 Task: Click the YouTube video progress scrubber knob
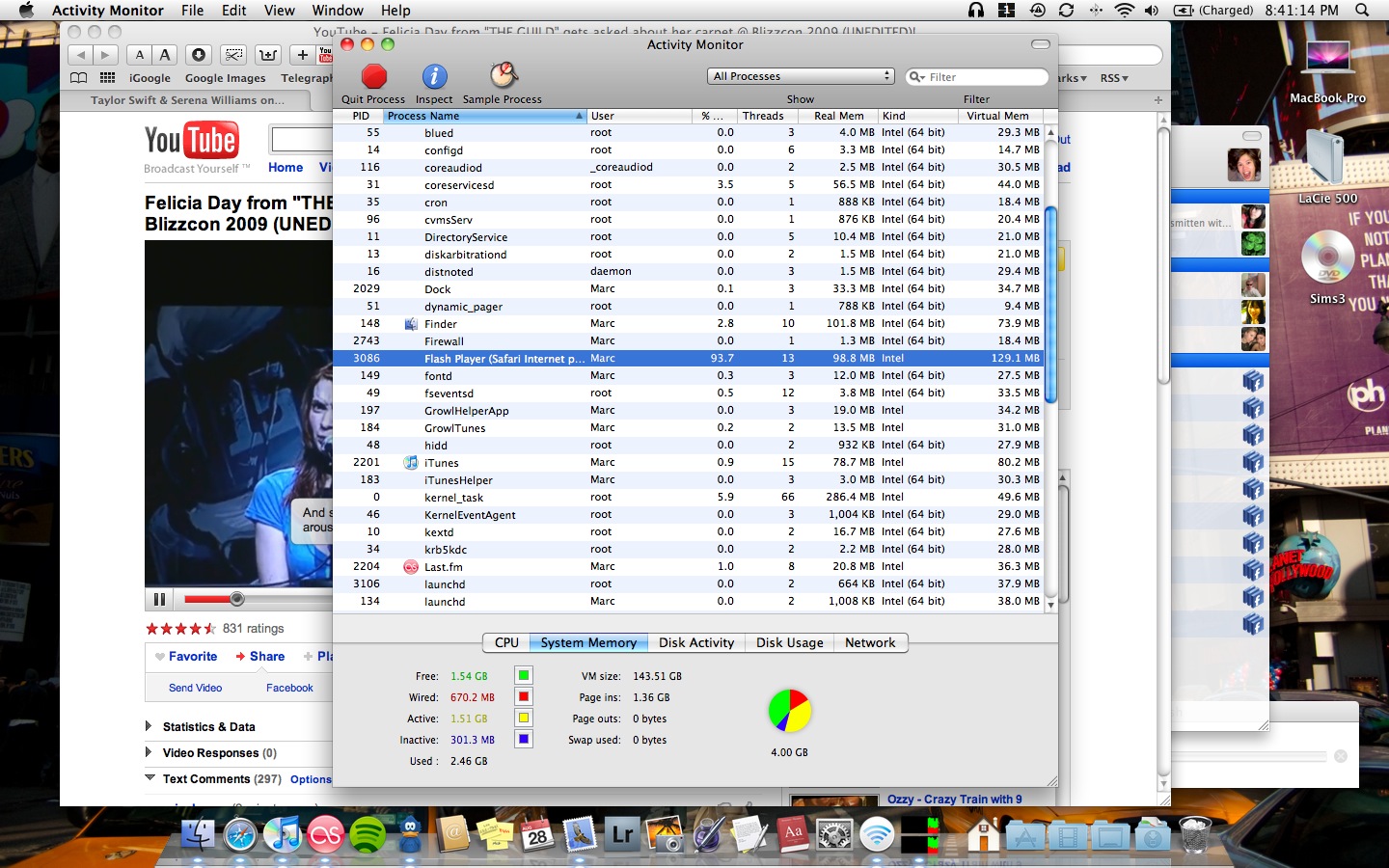(x=237, y=599)
